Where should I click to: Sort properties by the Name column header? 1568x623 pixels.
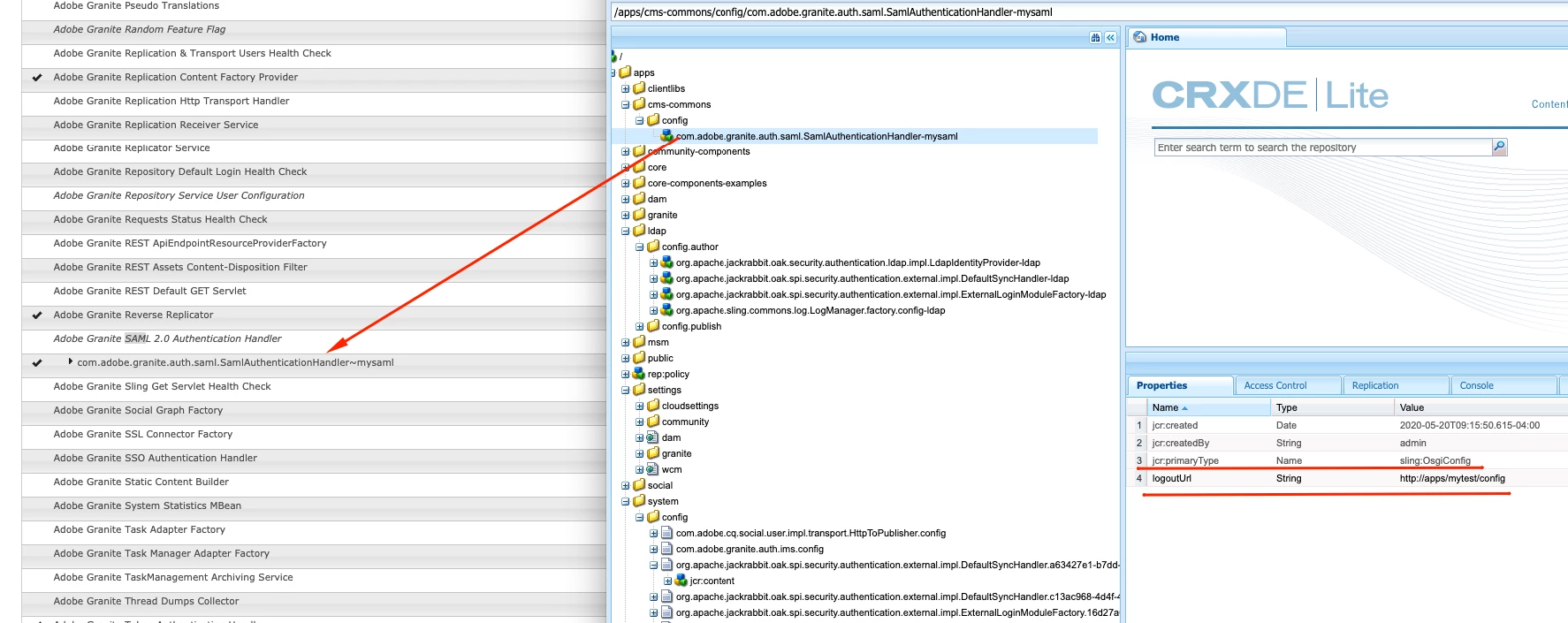[1209, 407]
